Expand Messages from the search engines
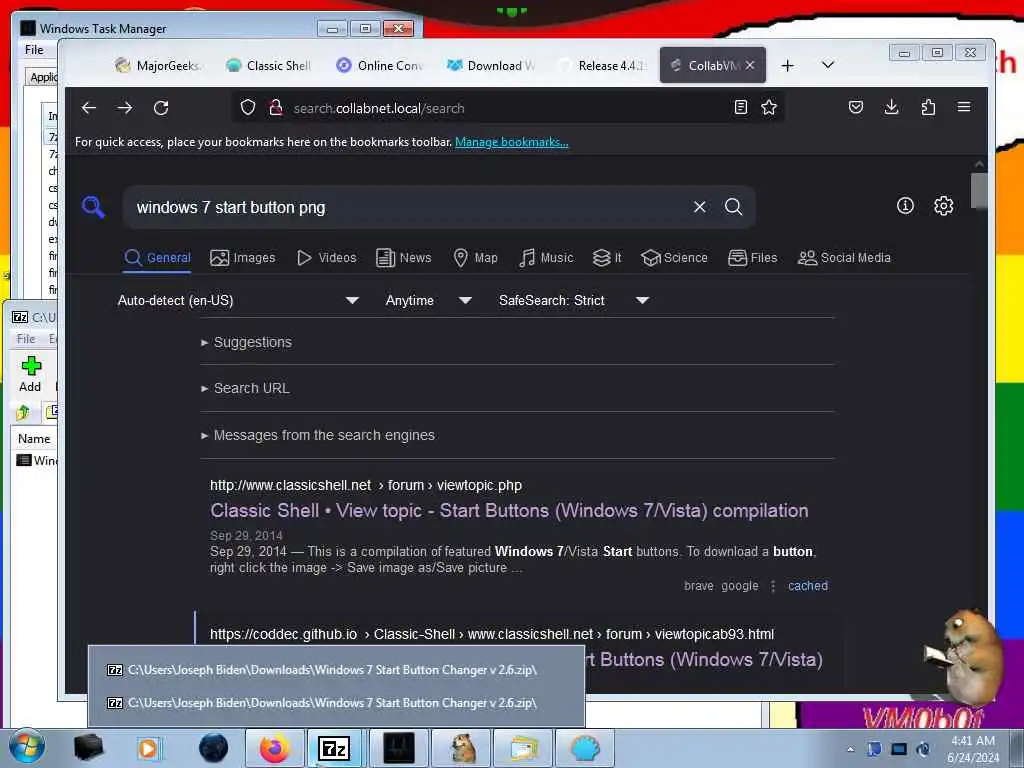The height and width of the screenshot is (768, 1024). (317, 435)
